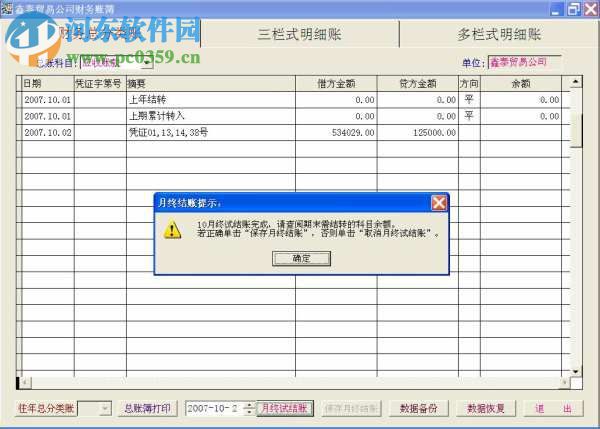The height and width of the screenshot is (429, 600).
Task: Click the 借方金额 column header
Action: (x=336, y=83)
